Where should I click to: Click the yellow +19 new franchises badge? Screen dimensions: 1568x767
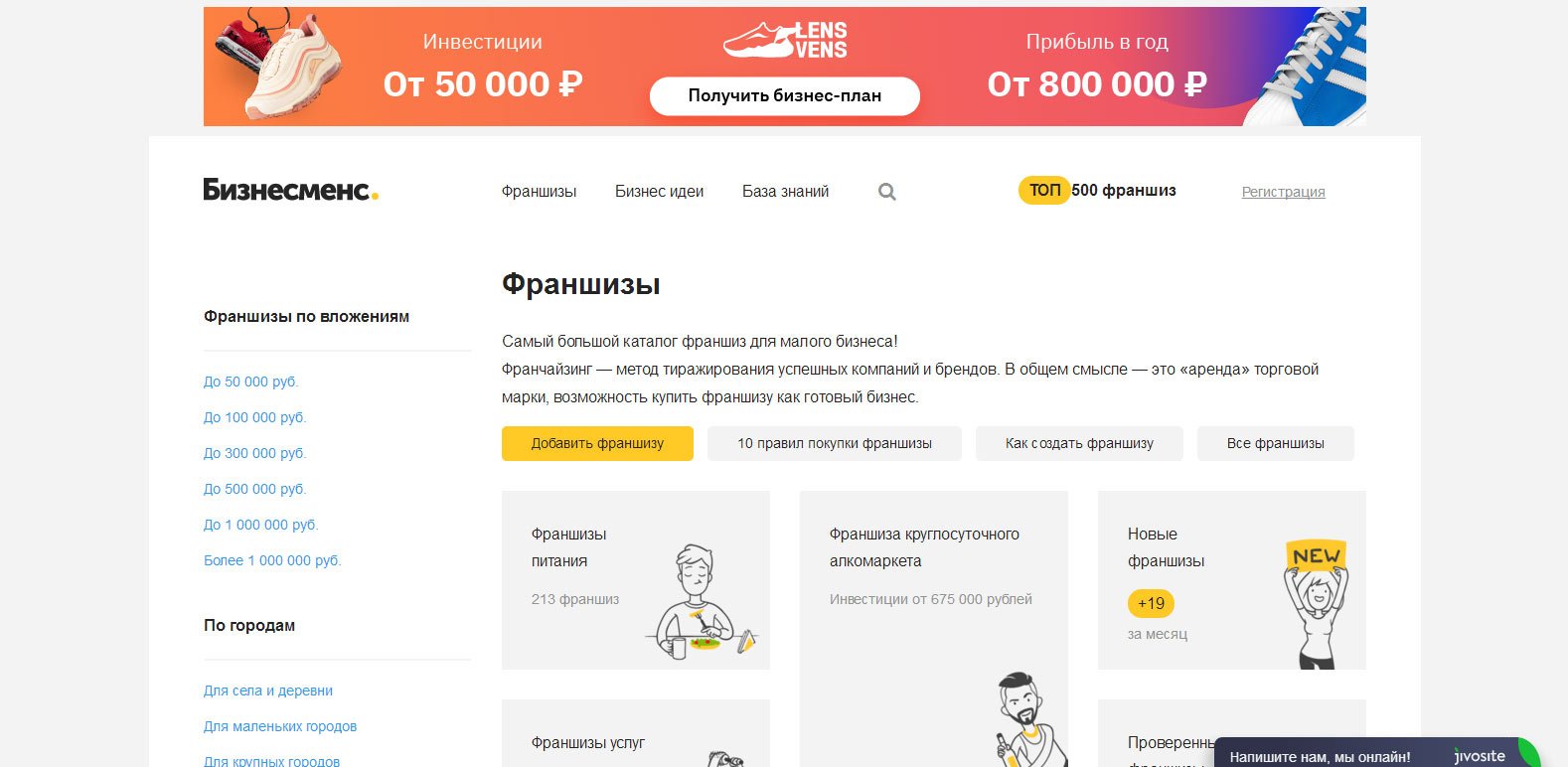[x=1151, y=603]
